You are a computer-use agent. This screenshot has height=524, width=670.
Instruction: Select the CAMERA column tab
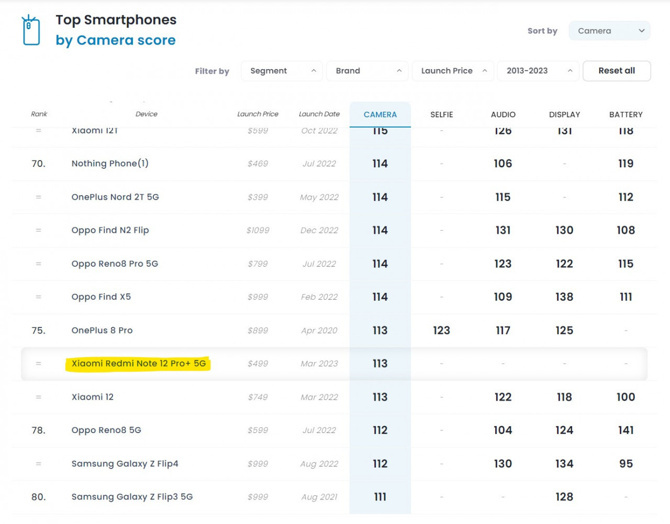tap(380, 115)
